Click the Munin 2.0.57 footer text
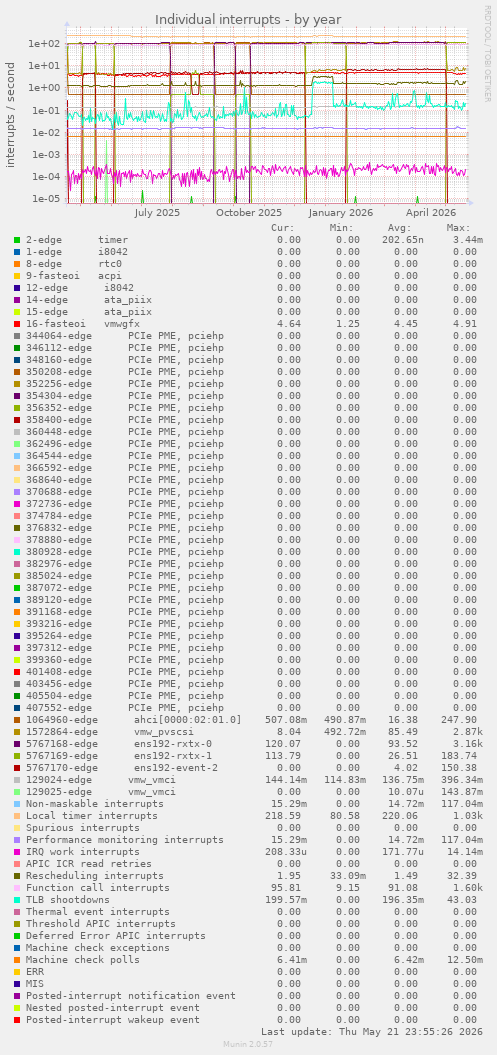Screen dimensions: 497x1055 pyautogui.click(x=248, y=1044)
